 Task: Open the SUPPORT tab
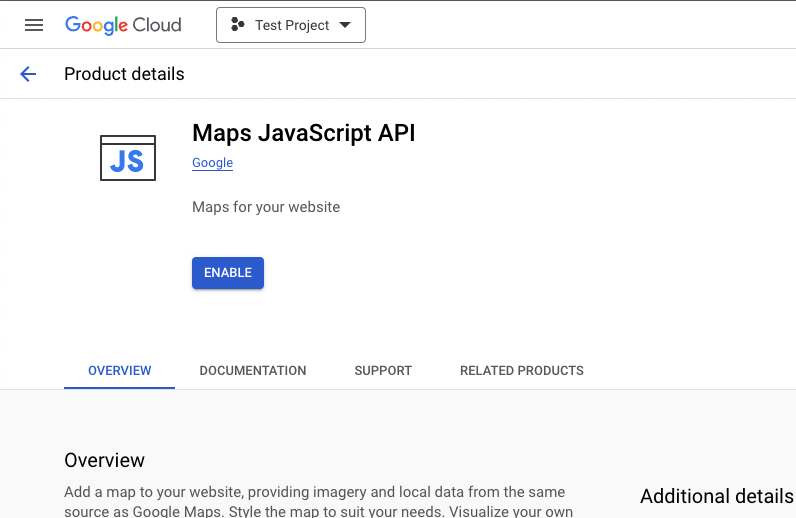click(x=383, y=371)
